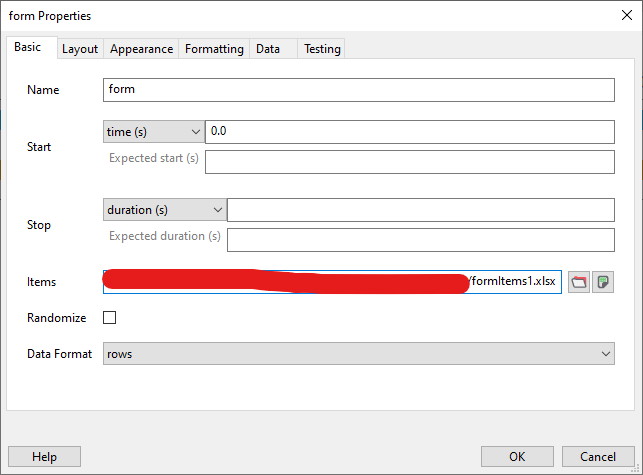Focus the Start time value field
Screen dimensions: 643x475
pyautogui.click(x=409, y=131)
